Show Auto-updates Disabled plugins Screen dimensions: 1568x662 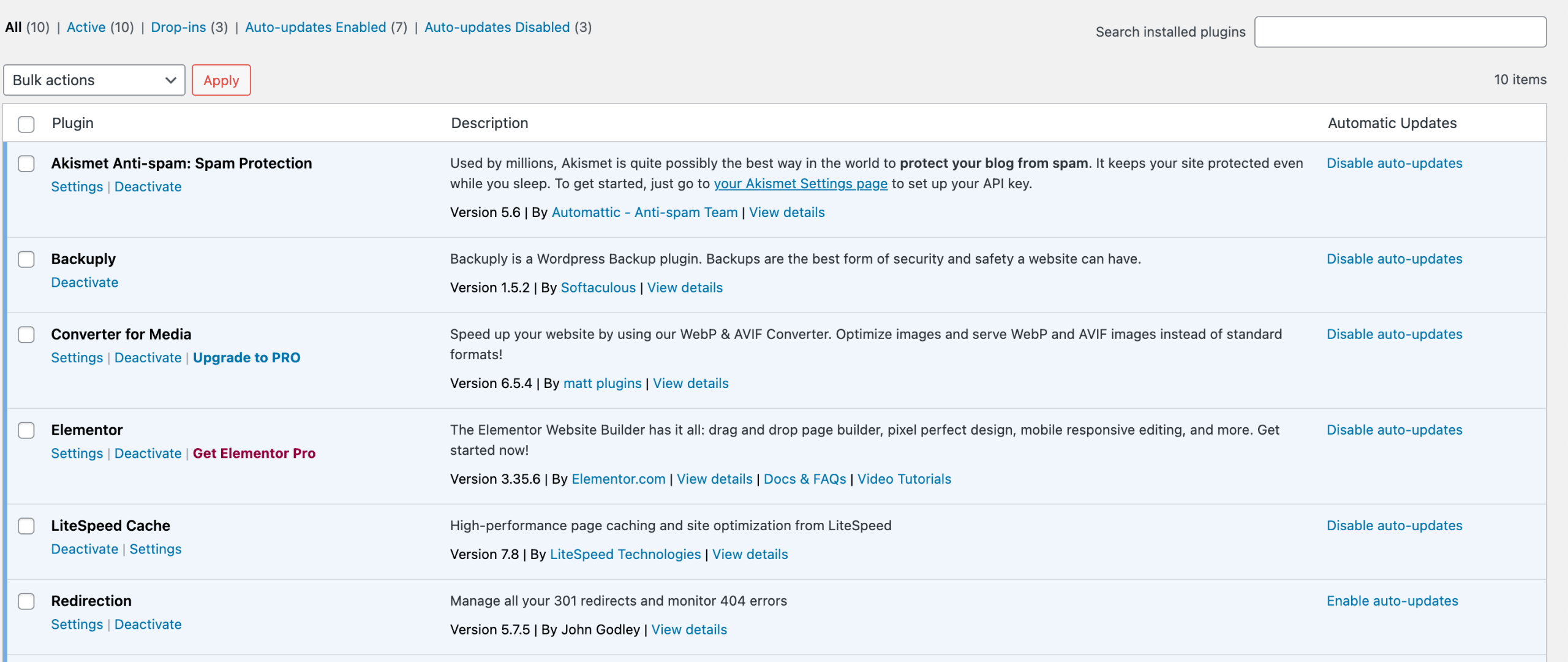[497, 27]
